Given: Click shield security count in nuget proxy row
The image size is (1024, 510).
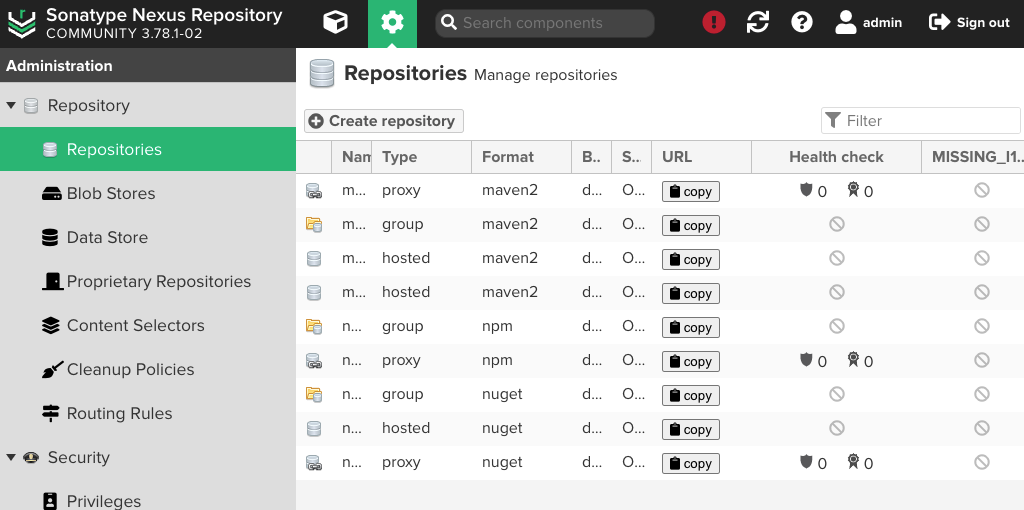Looking at the screenshot, I should pyautogui.click(x=813, y=462).
